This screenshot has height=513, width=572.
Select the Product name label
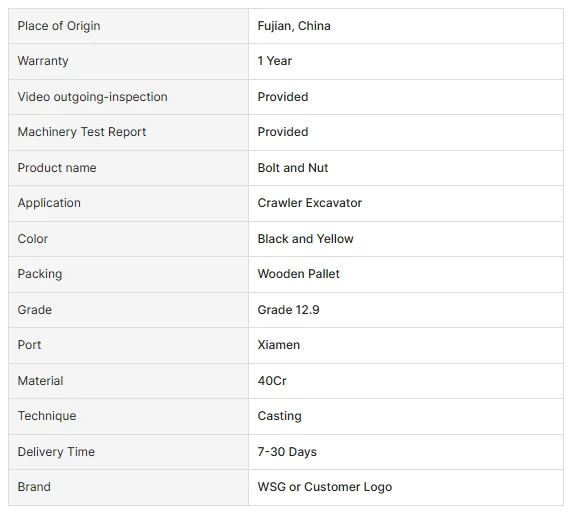(x=57, y=167)
